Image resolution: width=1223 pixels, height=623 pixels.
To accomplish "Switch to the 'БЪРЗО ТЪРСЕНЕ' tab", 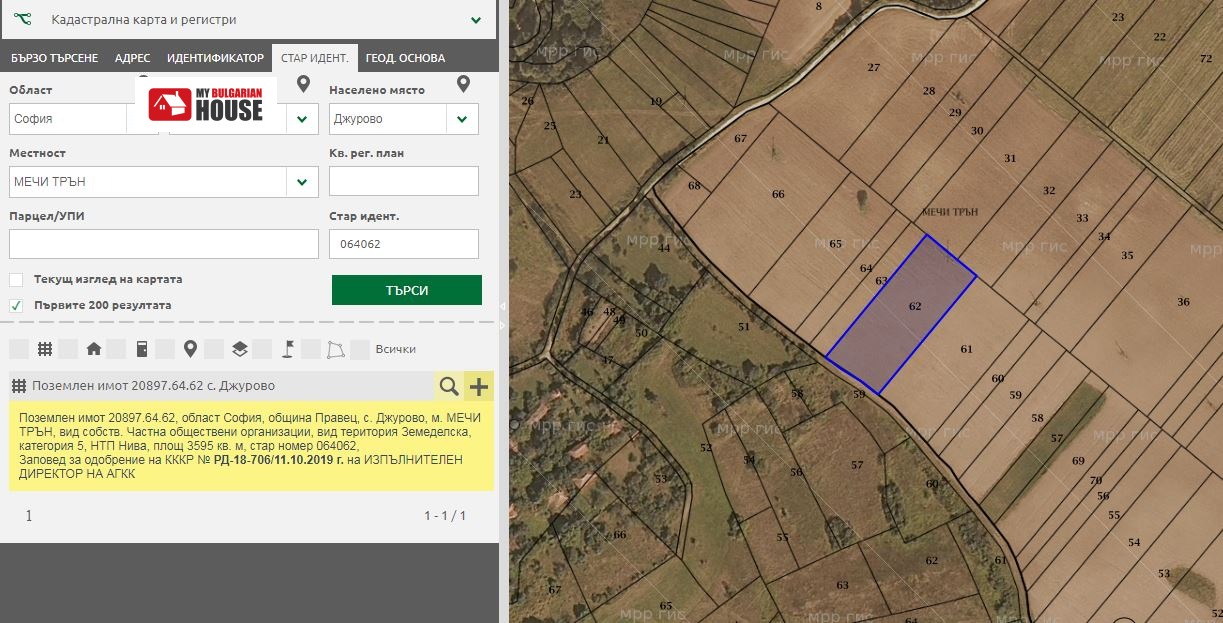I will point(54,58).
